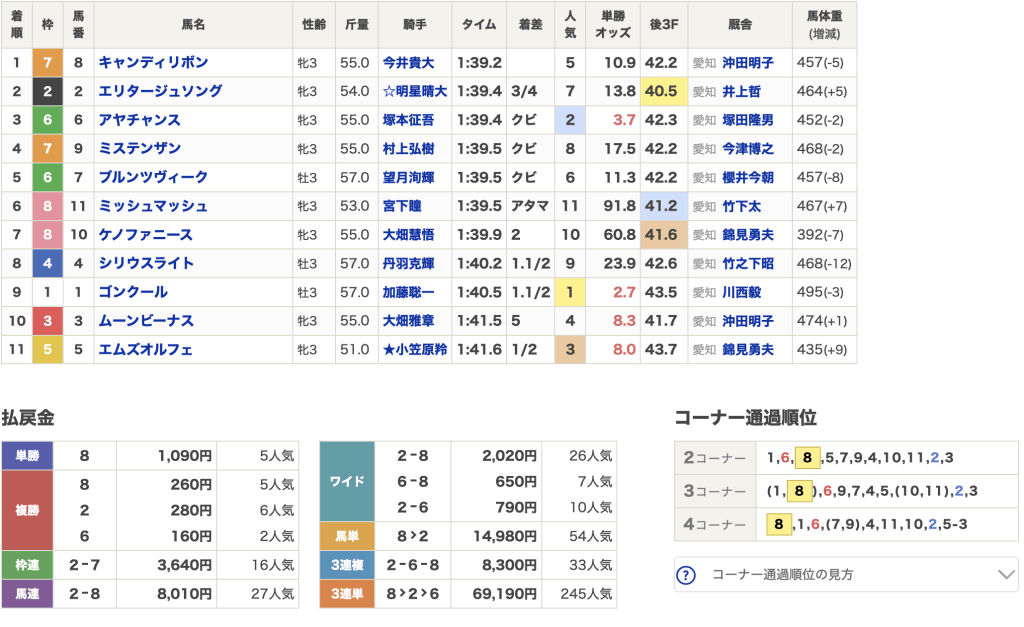The height and width of the screenshot is (627, 1024).
Task: Click the ワイド payout label
Action: pyautogui.click(x=347, y=481)
